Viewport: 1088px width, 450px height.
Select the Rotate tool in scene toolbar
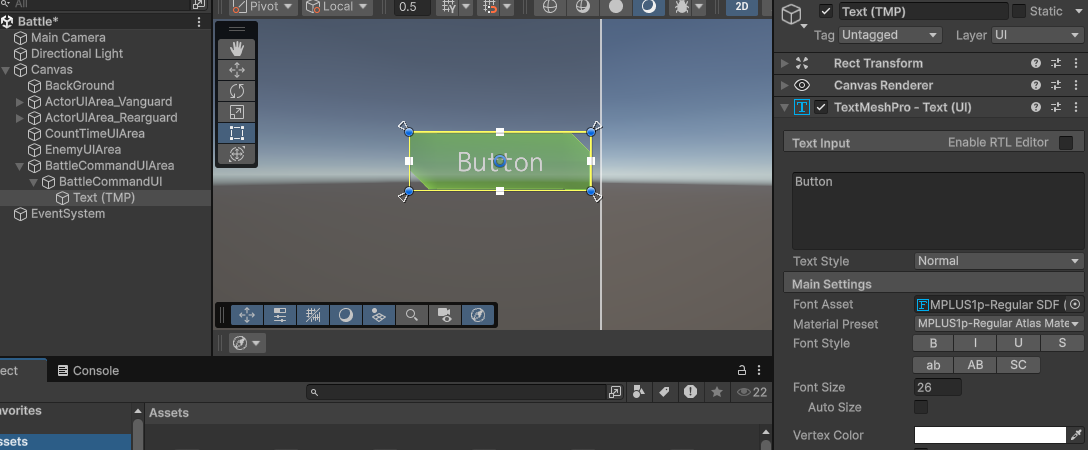click(237, 91)
